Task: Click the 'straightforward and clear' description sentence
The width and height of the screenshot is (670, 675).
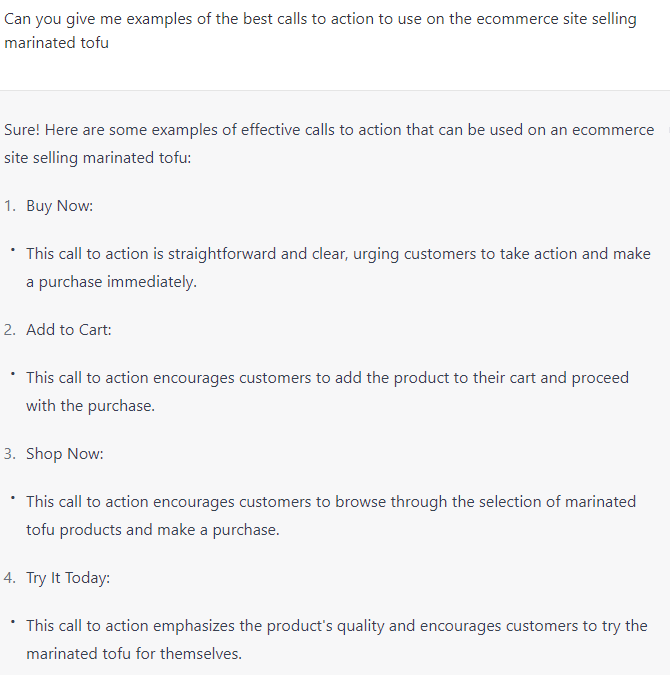Action: (x=338, y=267)
